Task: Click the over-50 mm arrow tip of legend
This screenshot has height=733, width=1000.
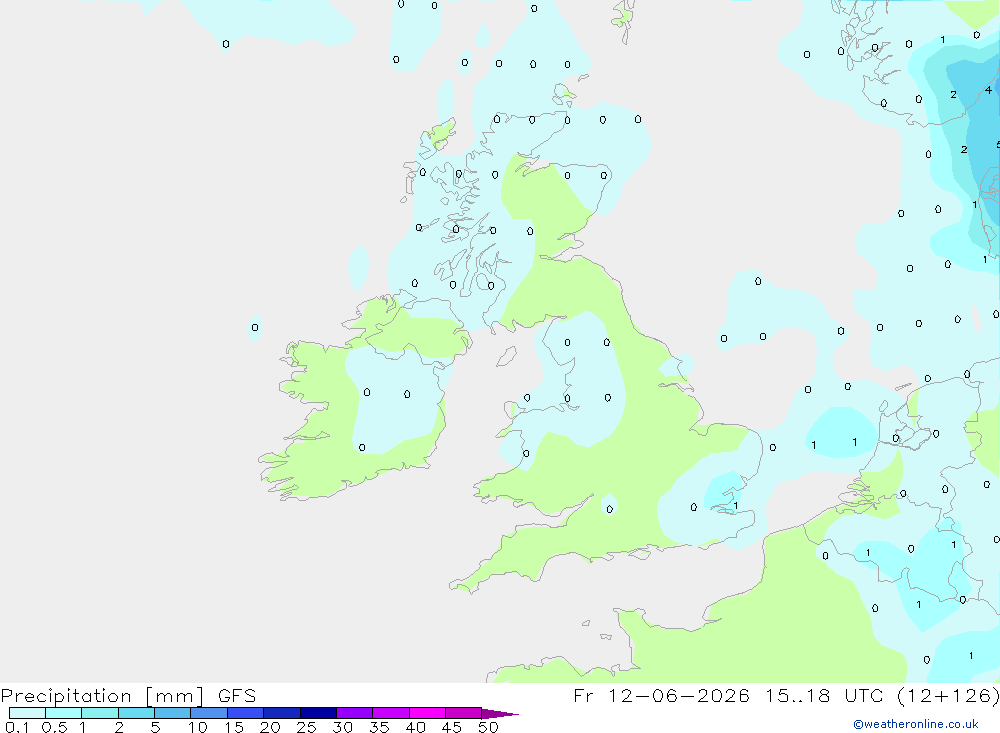Action: [x=500, y=714]
